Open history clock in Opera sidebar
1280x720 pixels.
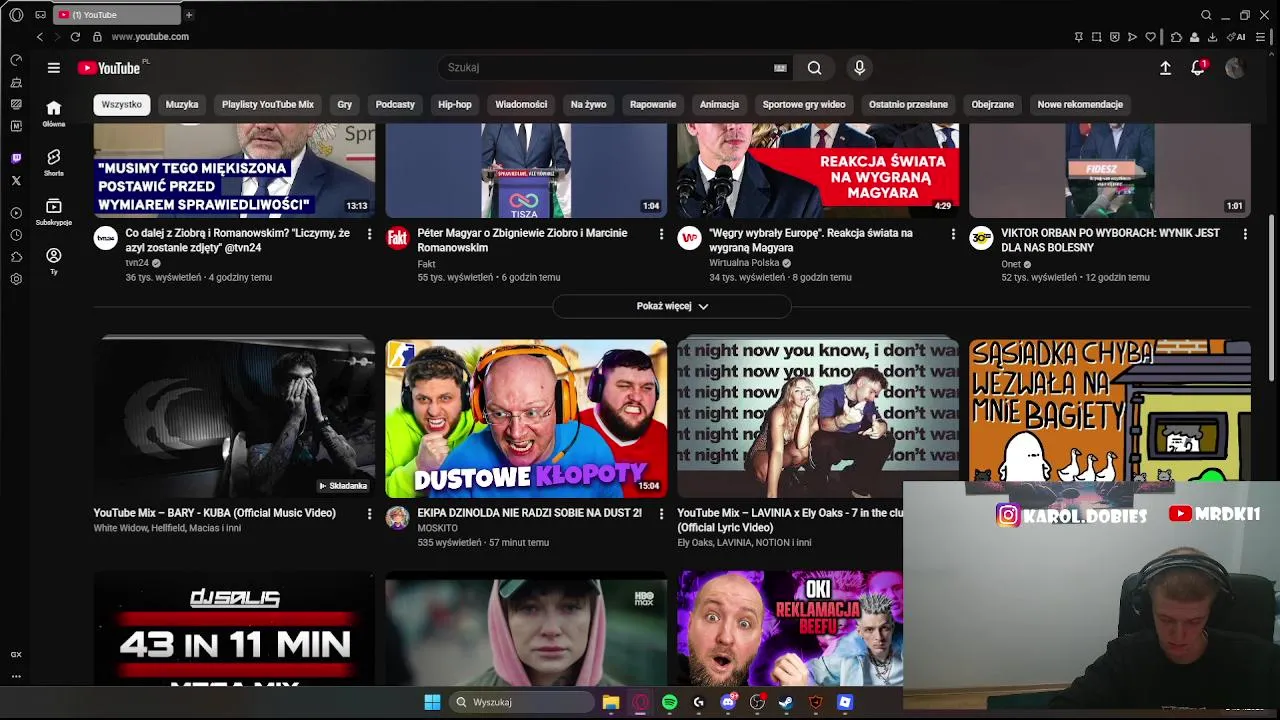coord(16,235)
